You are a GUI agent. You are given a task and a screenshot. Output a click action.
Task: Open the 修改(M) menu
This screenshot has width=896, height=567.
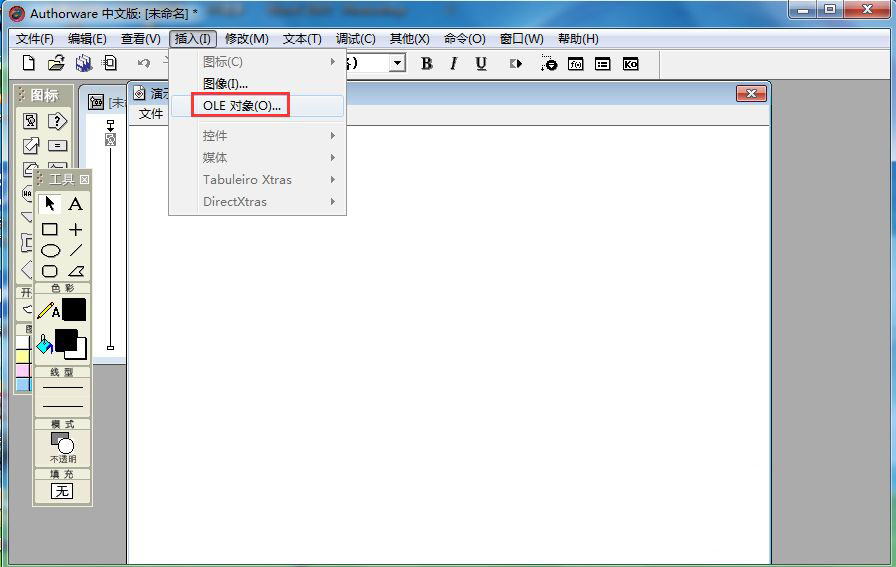point(246,39)
